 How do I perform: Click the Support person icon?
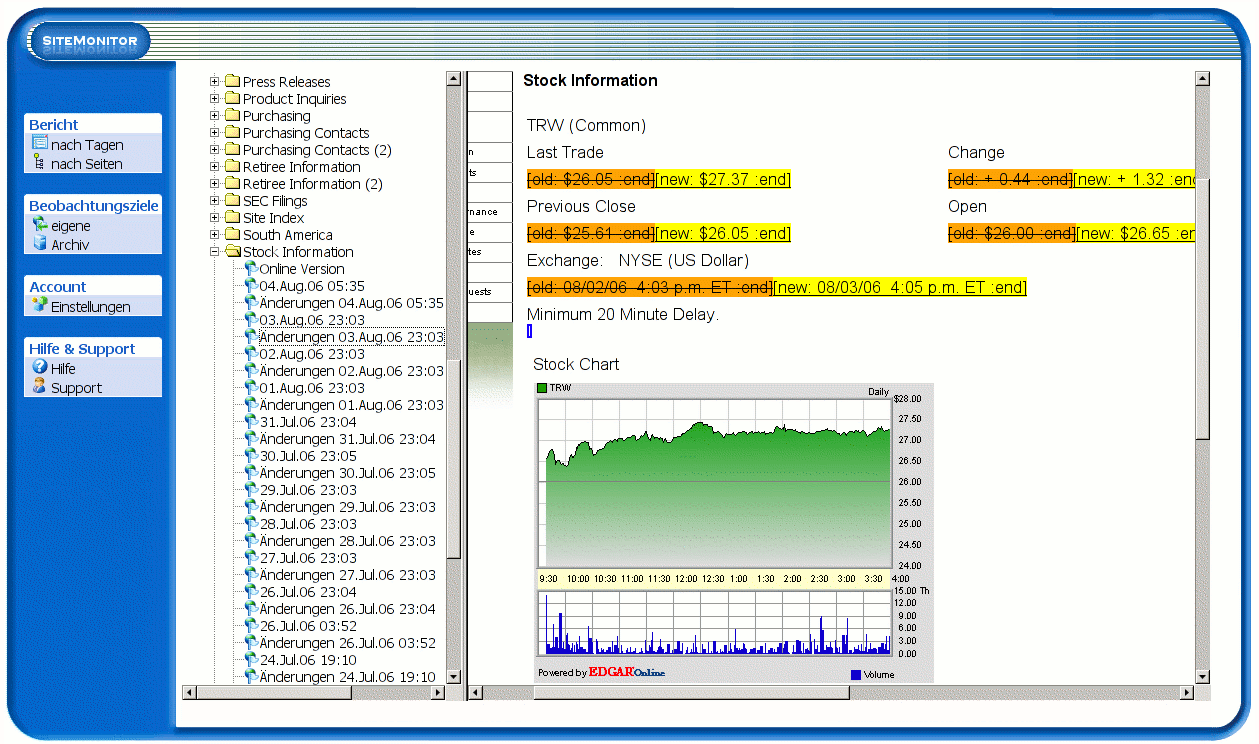coord(40,387)
